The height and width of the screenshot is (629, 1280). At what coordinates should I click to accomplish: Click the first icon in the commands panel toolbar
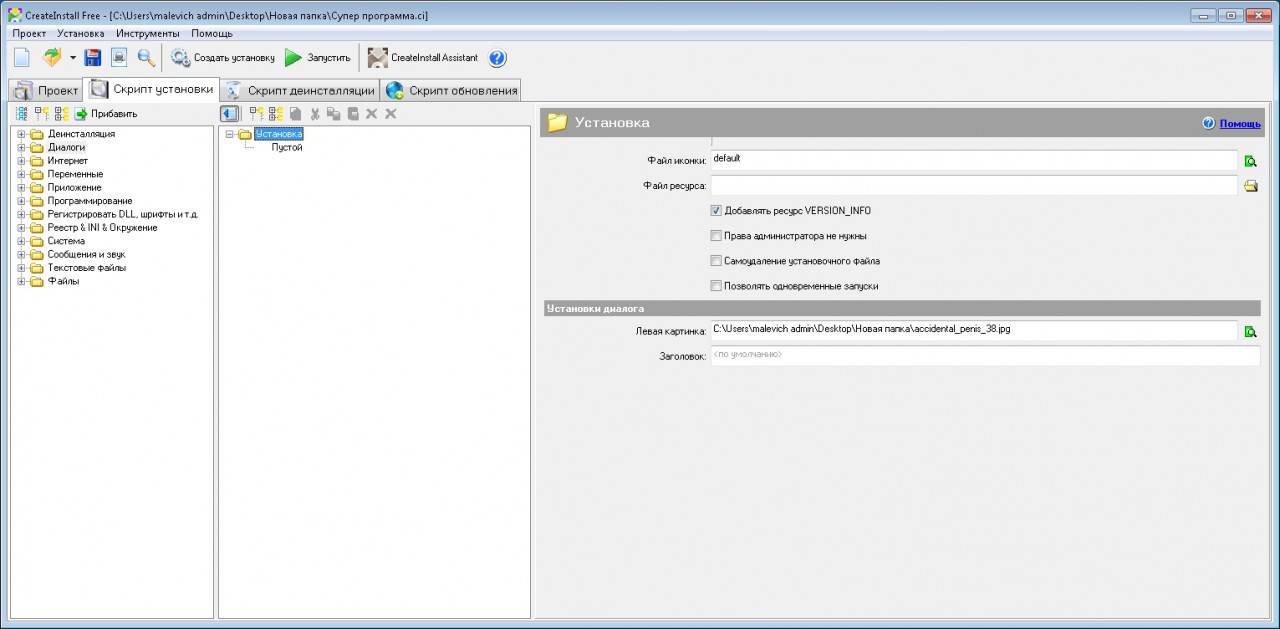[x=22, y=114]
